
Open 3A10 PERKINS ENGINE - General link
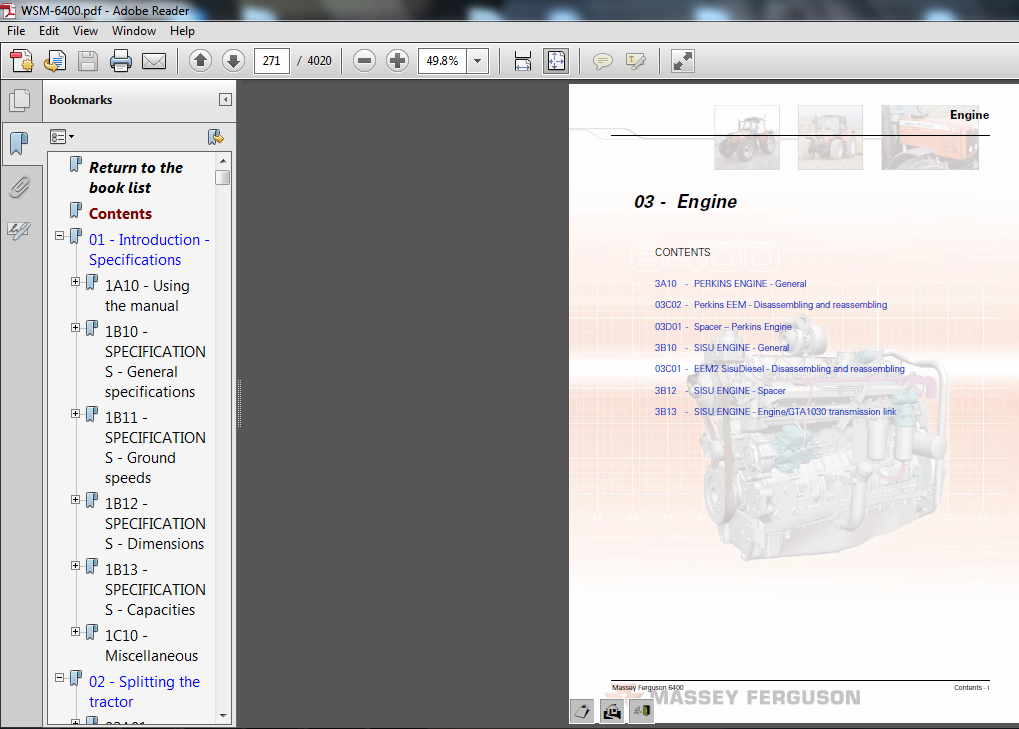(730, 284)
